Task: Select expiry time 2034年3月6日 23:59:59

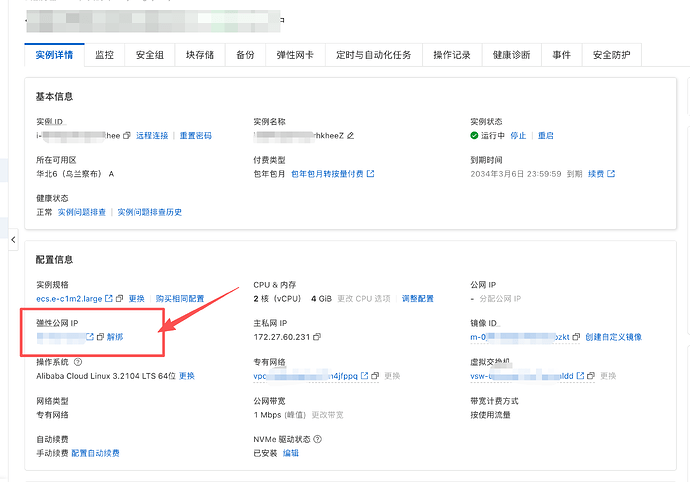Action: pyautogui.click(x=516, y=174)
